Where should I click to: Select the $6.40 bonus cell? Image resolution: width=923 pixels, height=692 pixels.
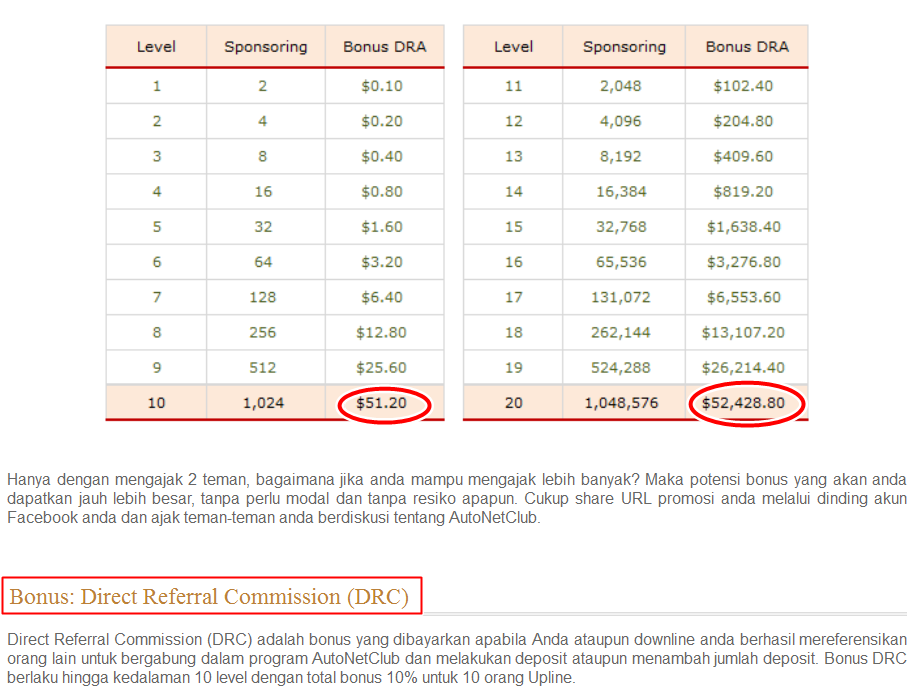tap(382, 297)
